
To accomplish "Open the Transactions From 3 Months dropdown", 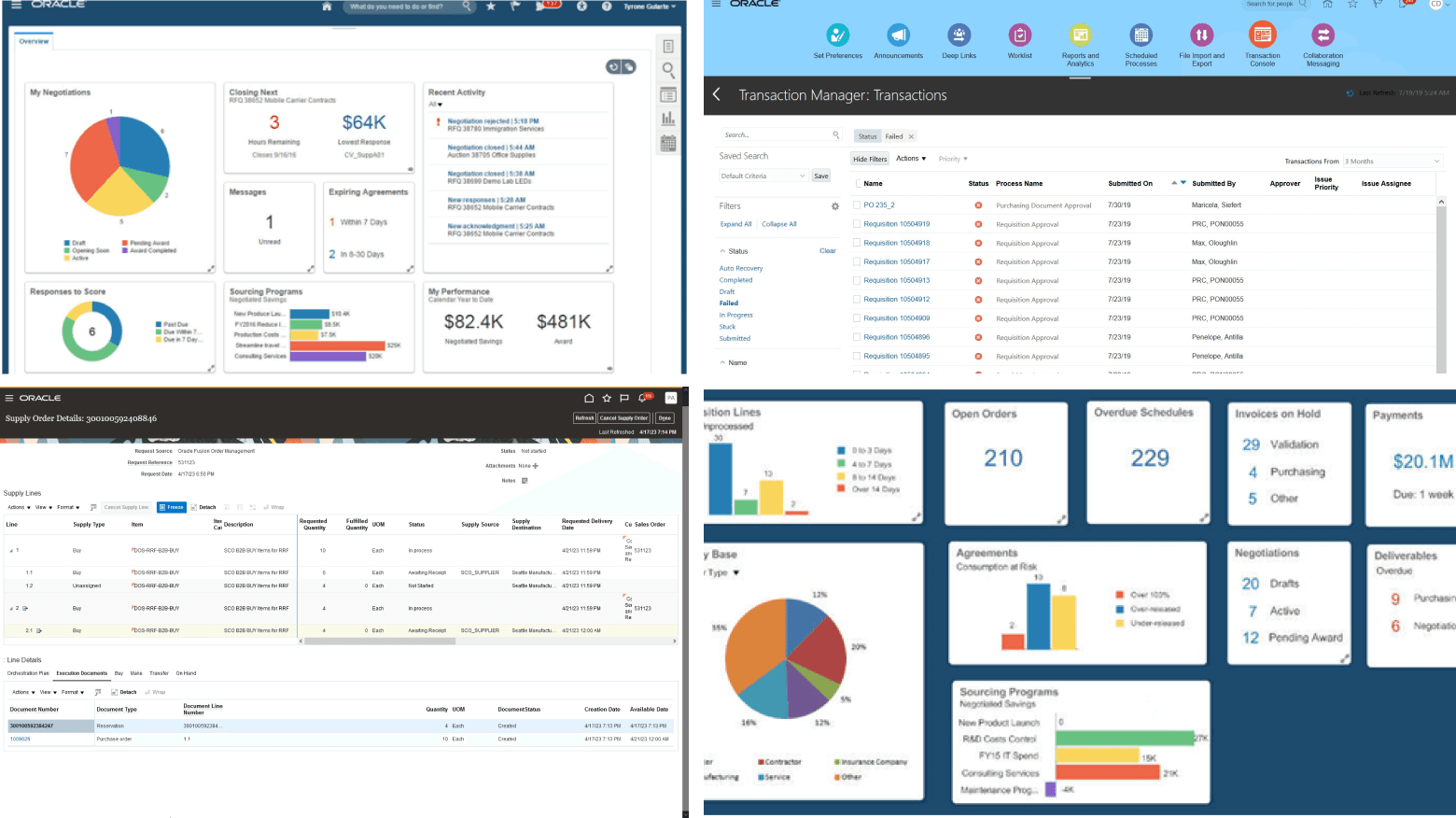I will click(1393, 162).
